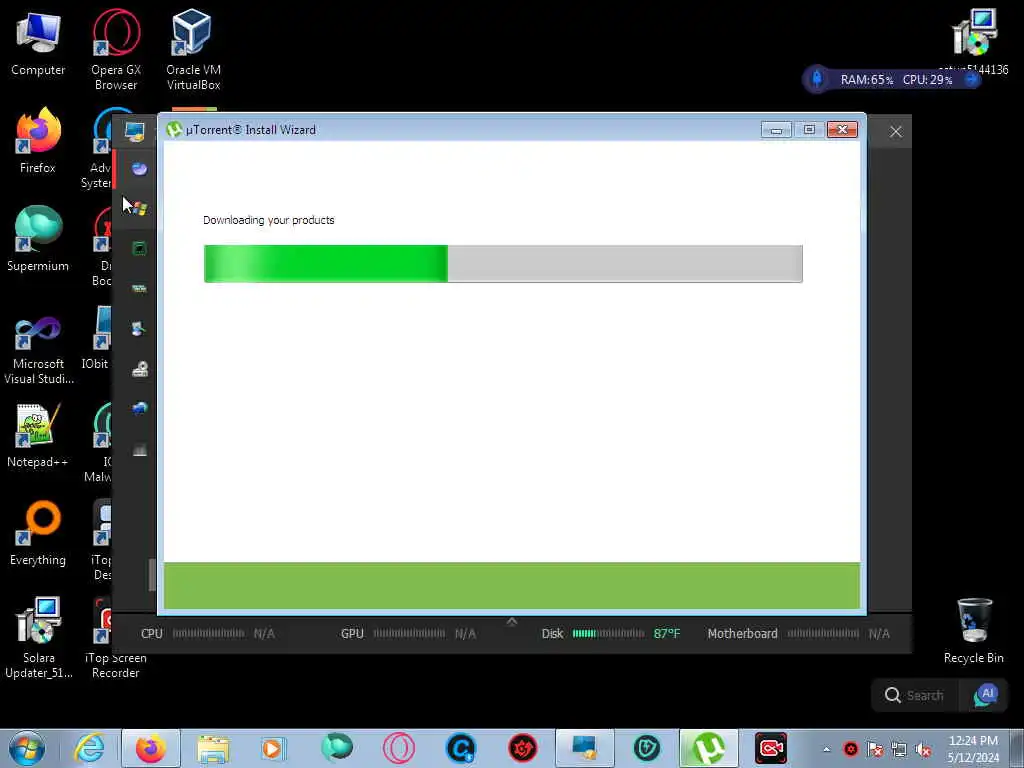The height and width of the screenshot is (768, 1024).
Task: Open the network tray icon
Action: [x=899, y=749]
